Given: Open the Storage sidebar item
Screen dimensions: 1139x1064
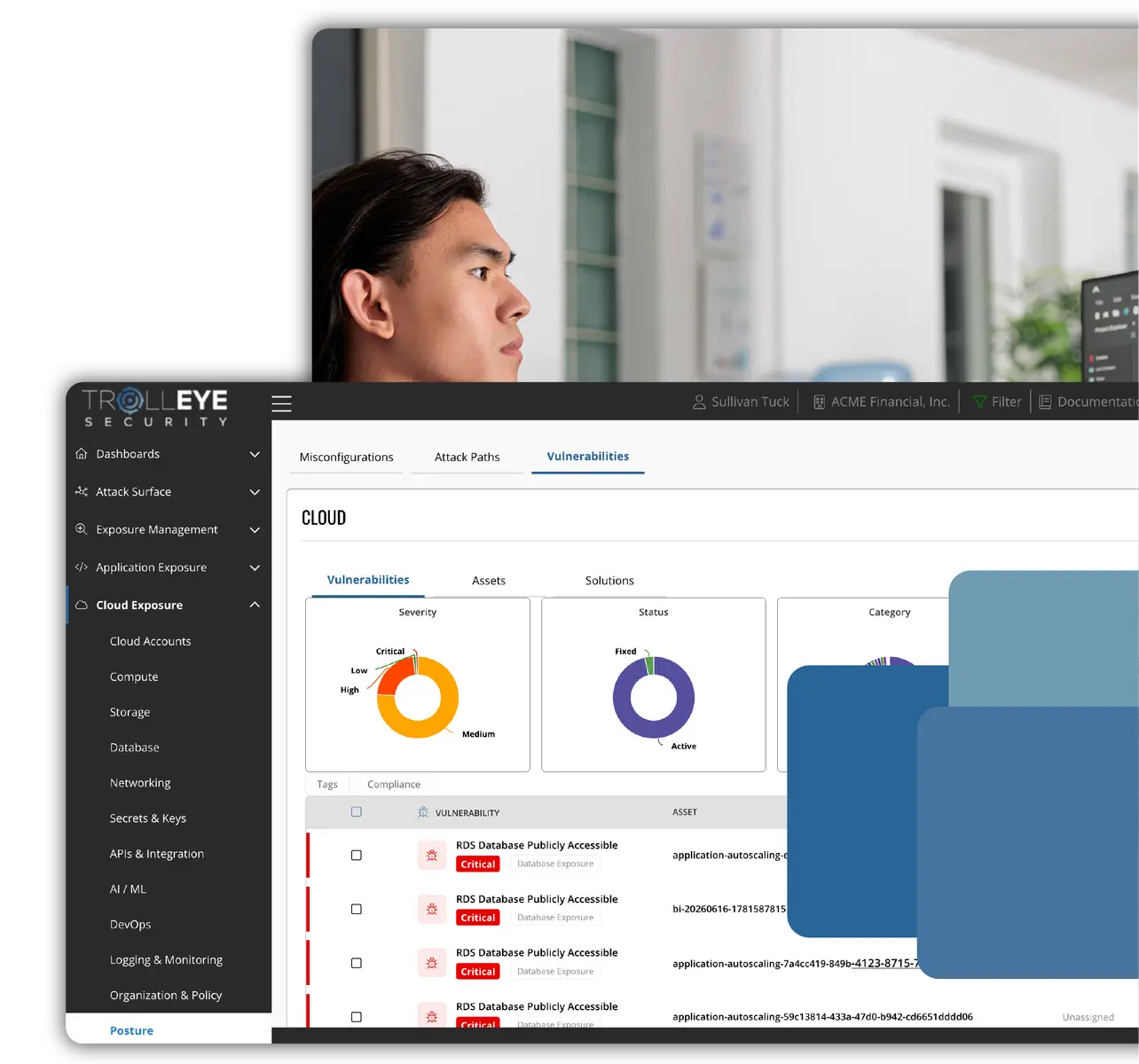Looking at the screenshot, I should [x=130, y=712].
